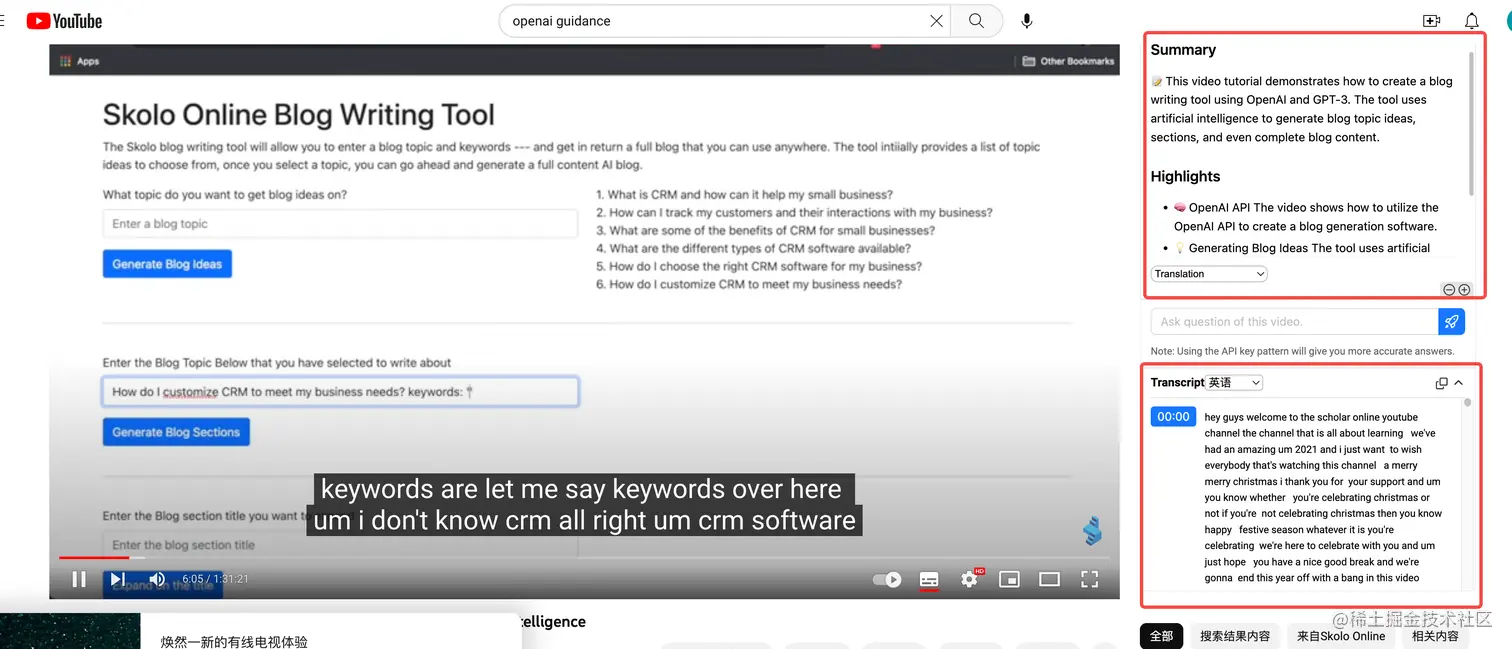Viewport: 1512px width, 649px height.
Task: Open the create video icon
Action: 1431,21
